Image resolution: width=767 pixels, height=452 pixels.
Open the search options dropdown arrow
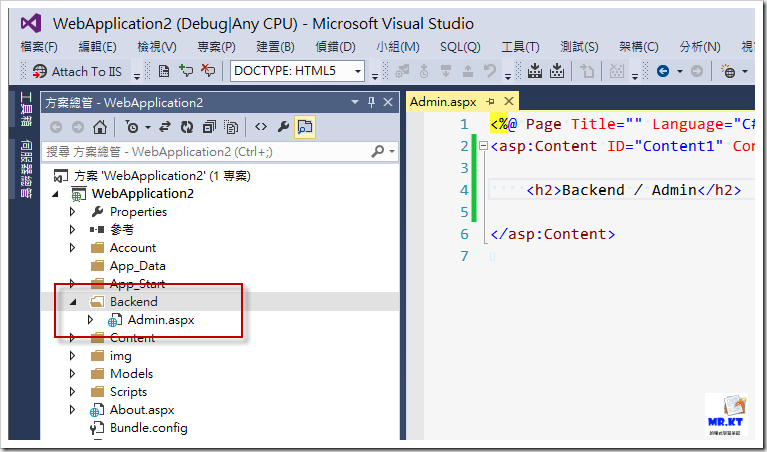(x=392, y=152)
